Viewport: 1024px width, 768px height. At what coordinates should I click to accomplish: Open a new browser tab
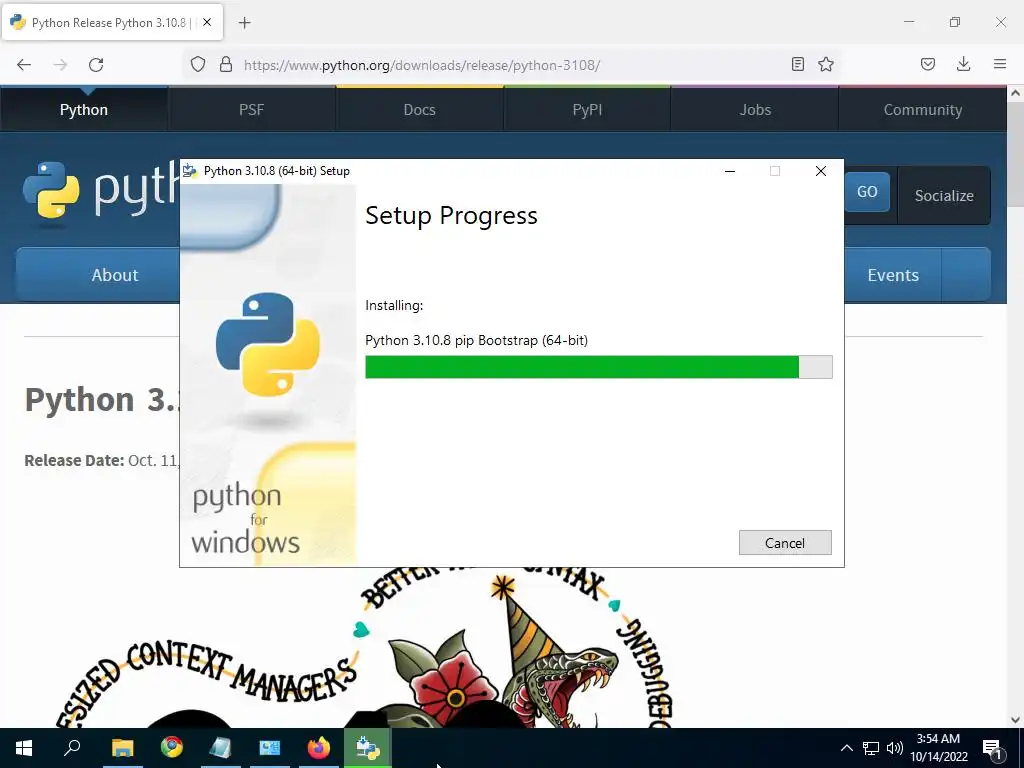click(244, 23)
